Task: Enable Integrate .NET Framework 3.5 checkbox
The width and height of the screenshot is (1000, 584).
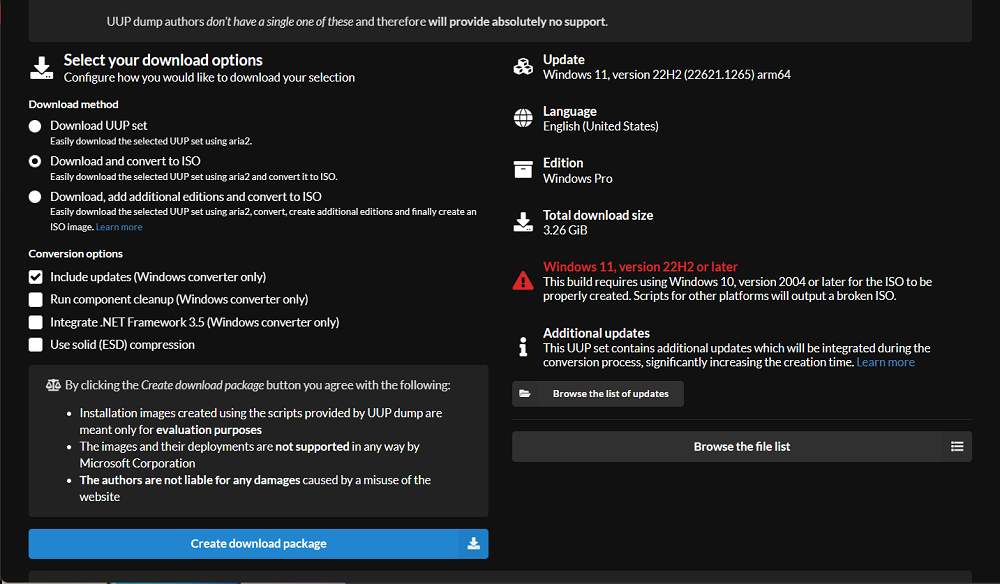Action: click(36, 323)
